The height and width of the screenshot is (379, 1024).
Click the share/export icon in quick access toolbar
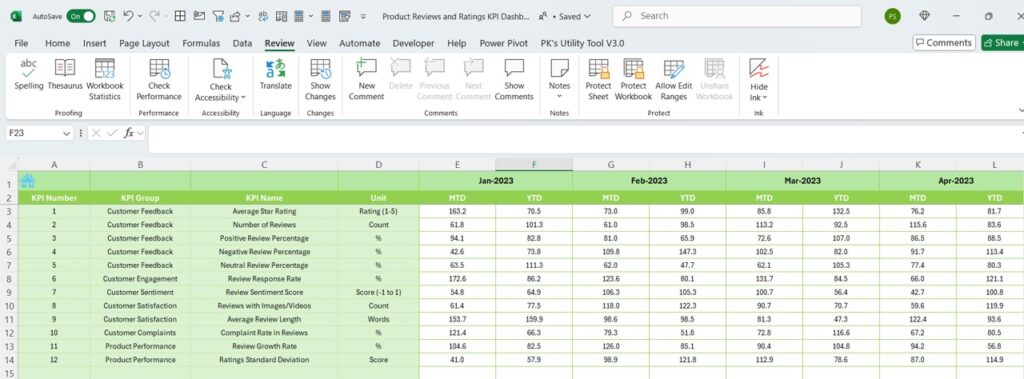234,16
